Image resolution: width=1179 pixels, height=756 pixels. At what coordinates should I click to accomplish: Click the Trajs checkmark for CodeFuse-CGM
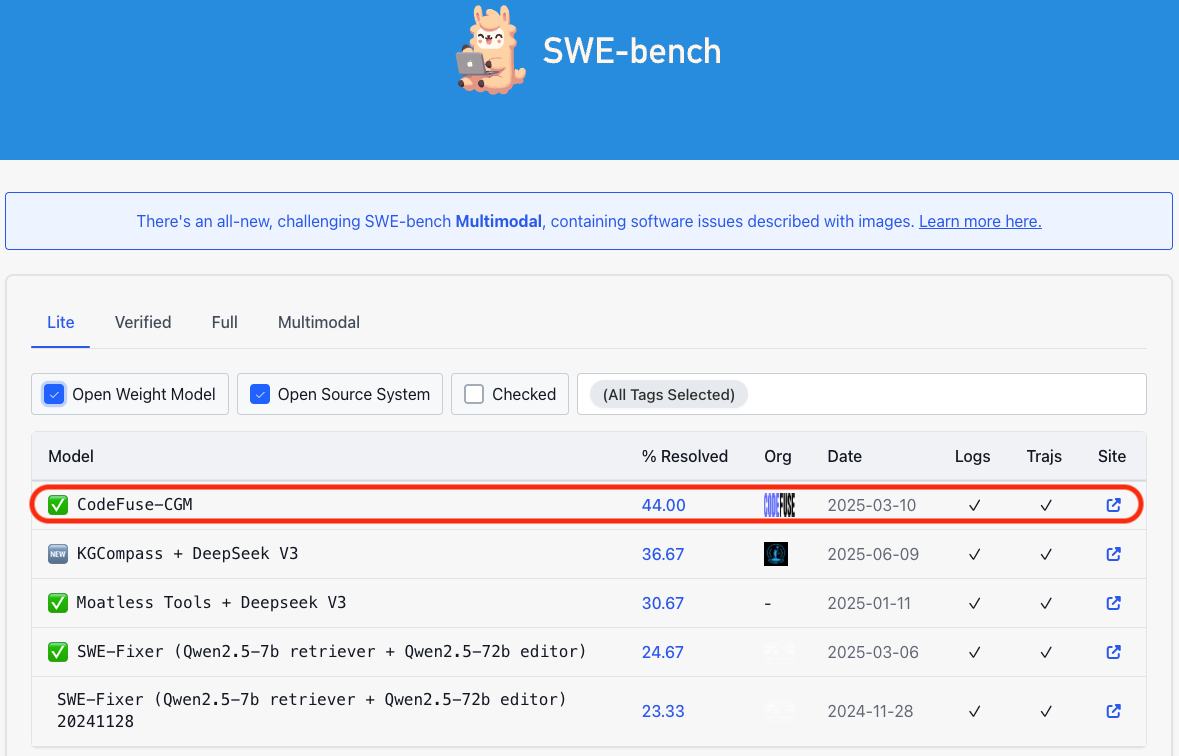click(1046, 506)
